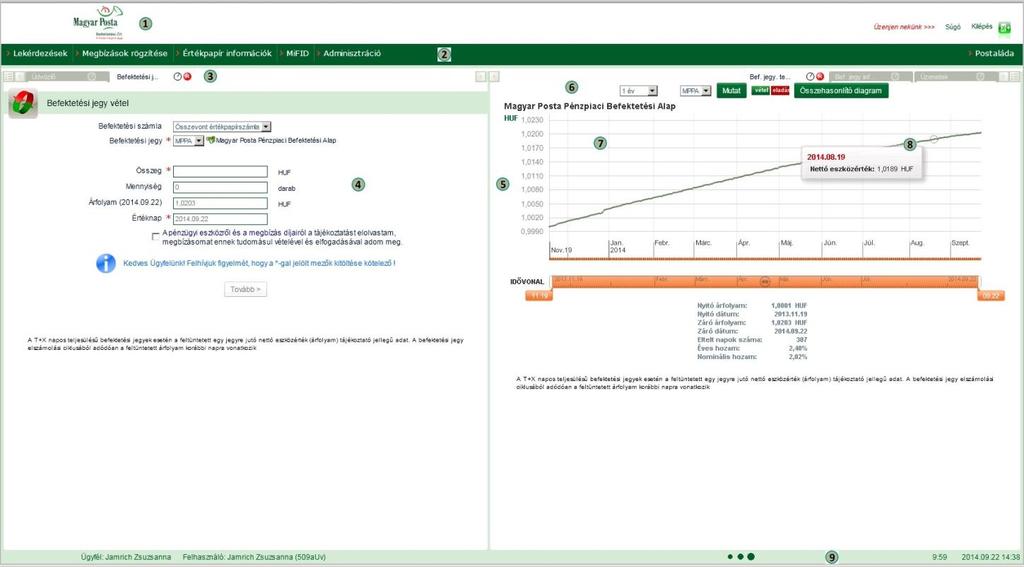Open the Befektetési jegy MPPA dropdown in form

[188, 140]
